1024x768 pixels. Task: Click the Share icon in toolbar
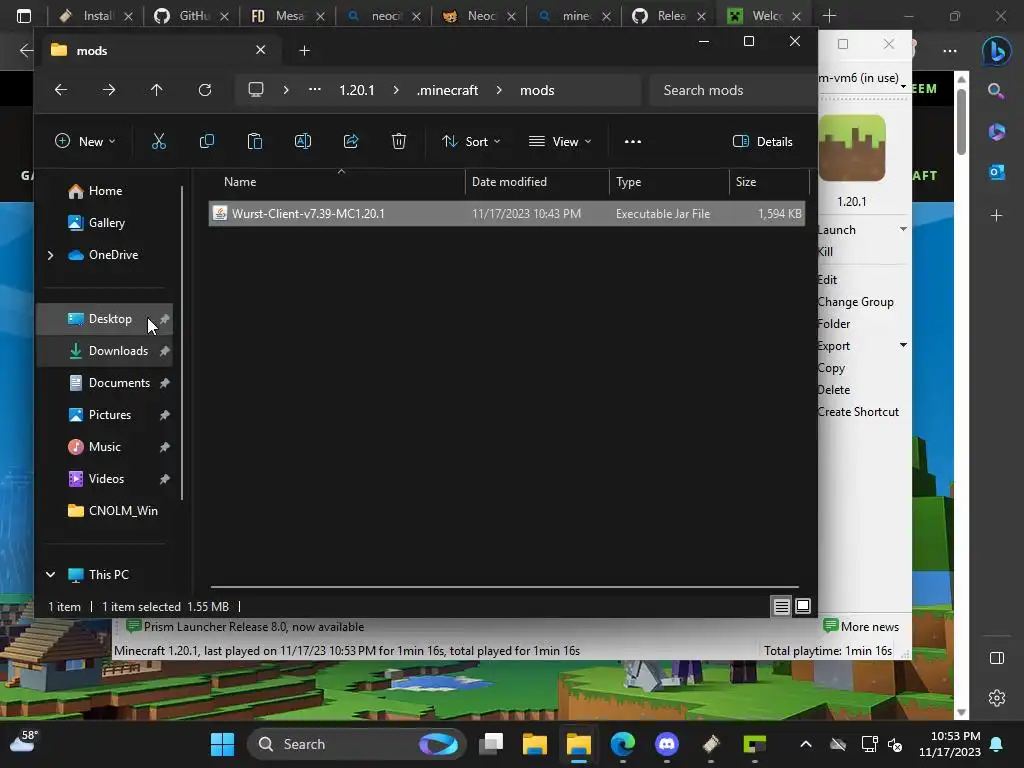click(x=351, y=141)
